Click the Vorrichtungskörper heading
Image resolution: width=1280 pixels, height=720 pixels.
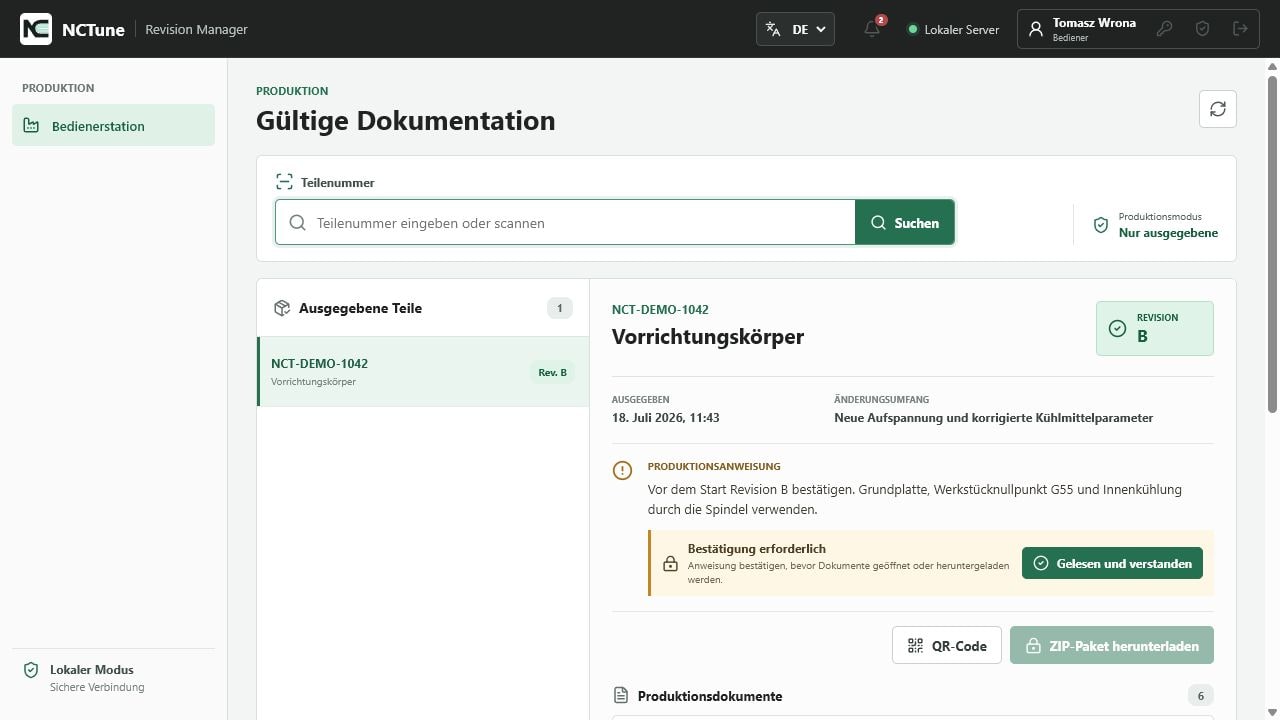pyautogui.click(x=708, y=336)
